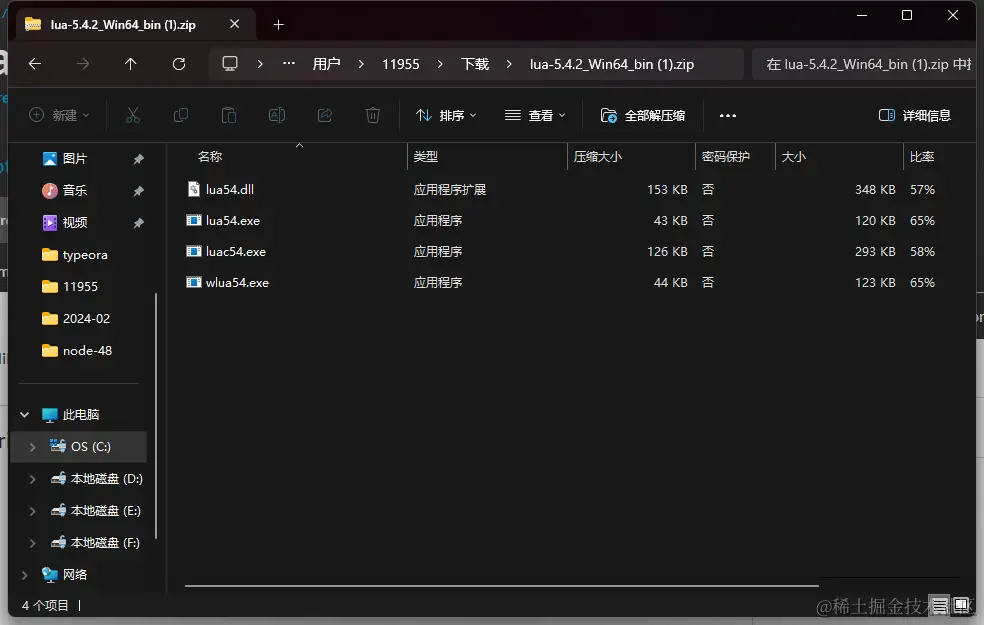Click the 下载 breadcrumb in address bar
This screenshot has width=984, height=625.
point(474,63)
